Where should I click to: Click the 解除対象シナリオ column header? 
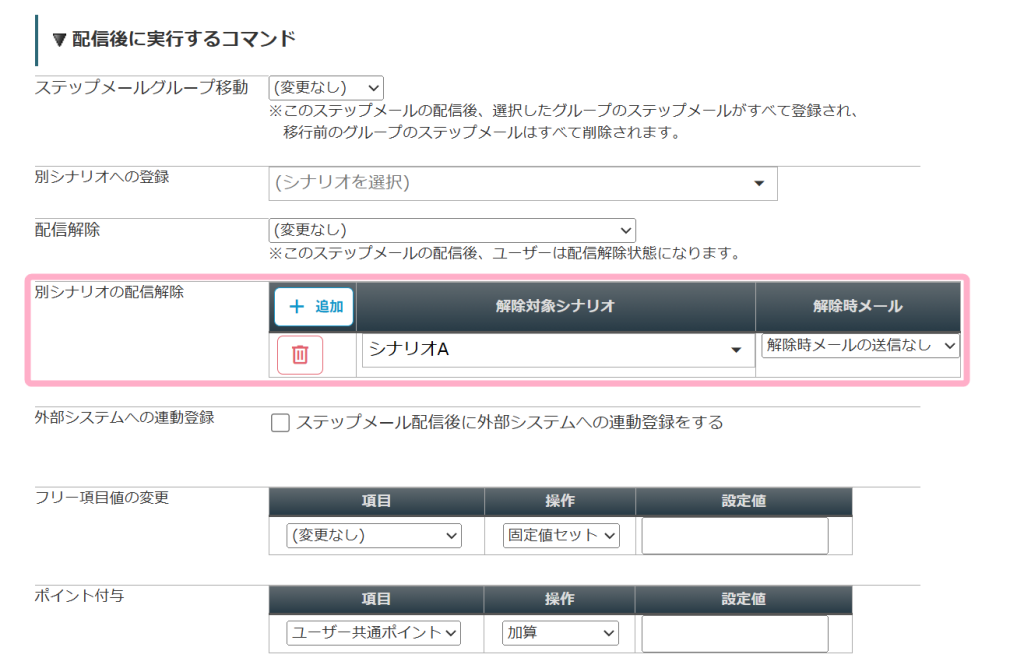[556, 306]
